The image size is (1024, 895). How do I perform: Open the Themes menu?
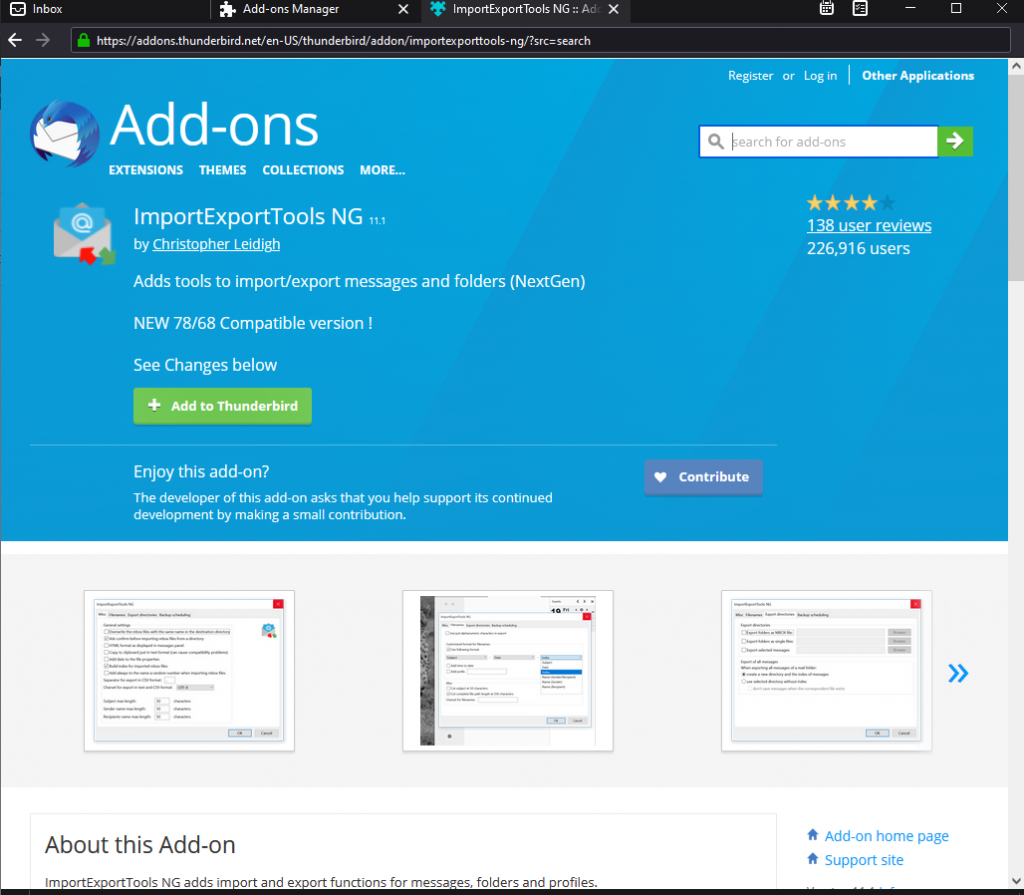(x=223, y=170)
